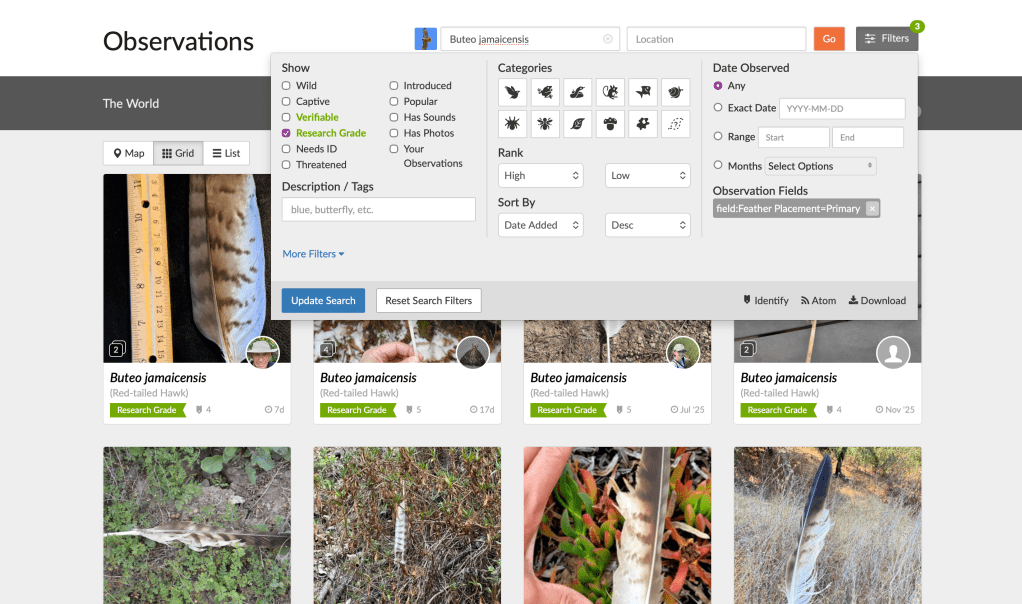The height and width of the screenshot is (604, 1022).
Task: Remove the Feather Placement field filter
Action: (x=872, y=209)
